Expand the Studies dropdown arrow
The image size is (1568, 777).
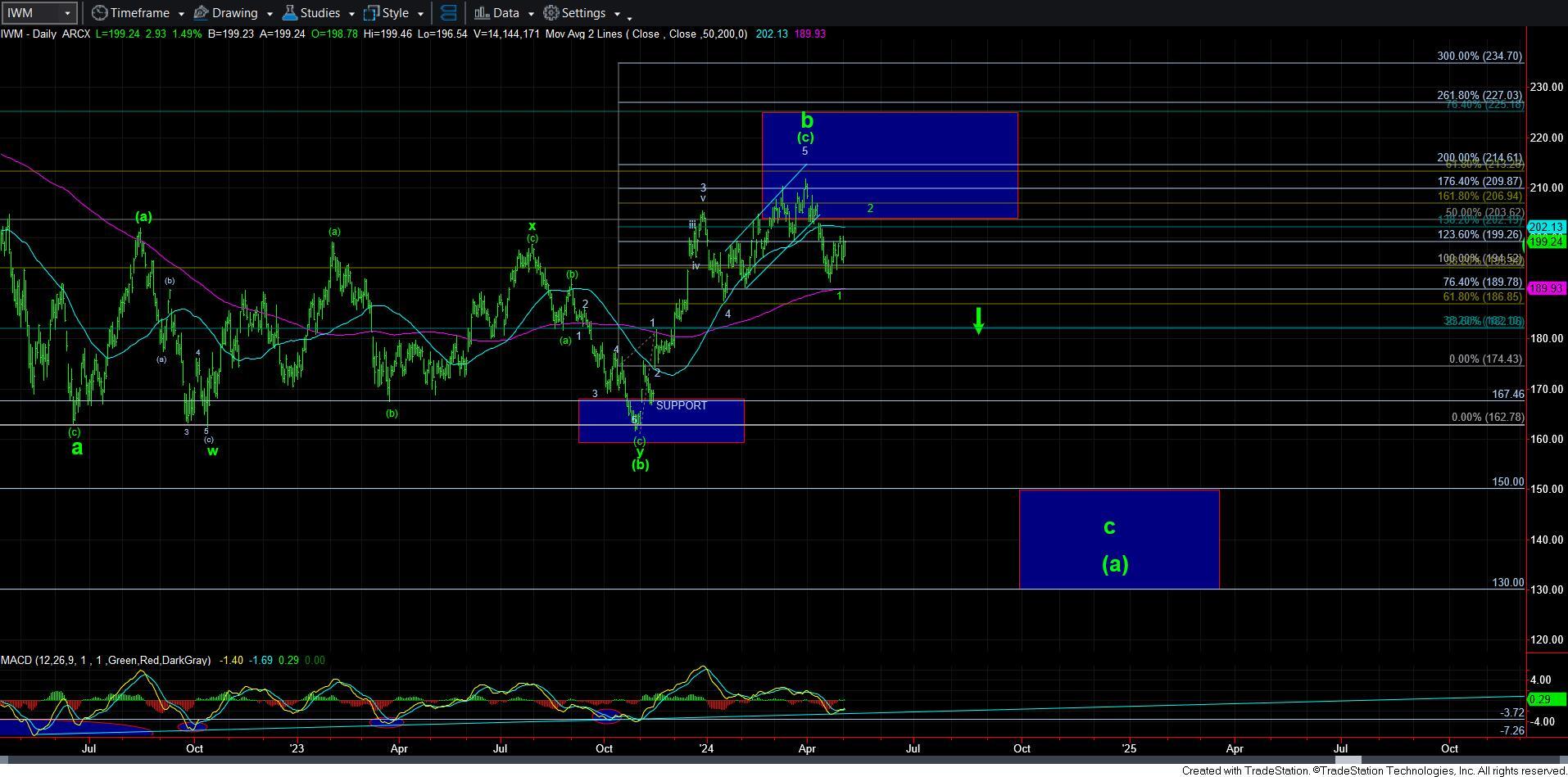pyautogui.click(x=351, y=14)
